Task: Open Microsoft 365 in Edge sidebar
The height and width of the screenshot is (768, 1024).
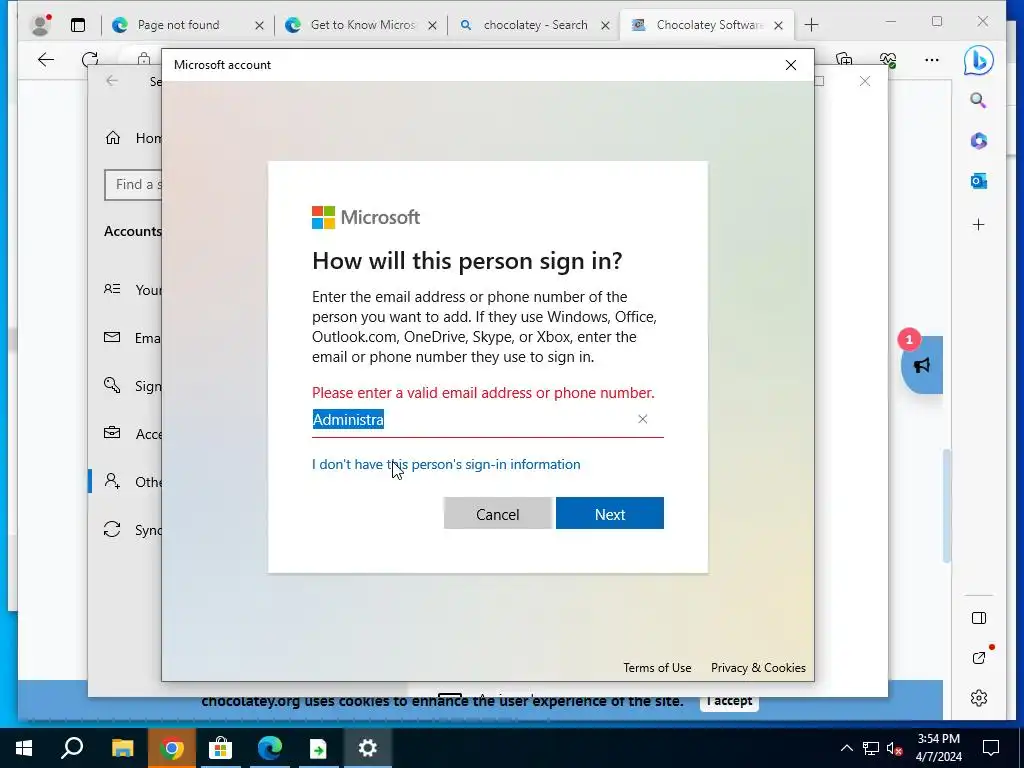Action: [978, 140]
